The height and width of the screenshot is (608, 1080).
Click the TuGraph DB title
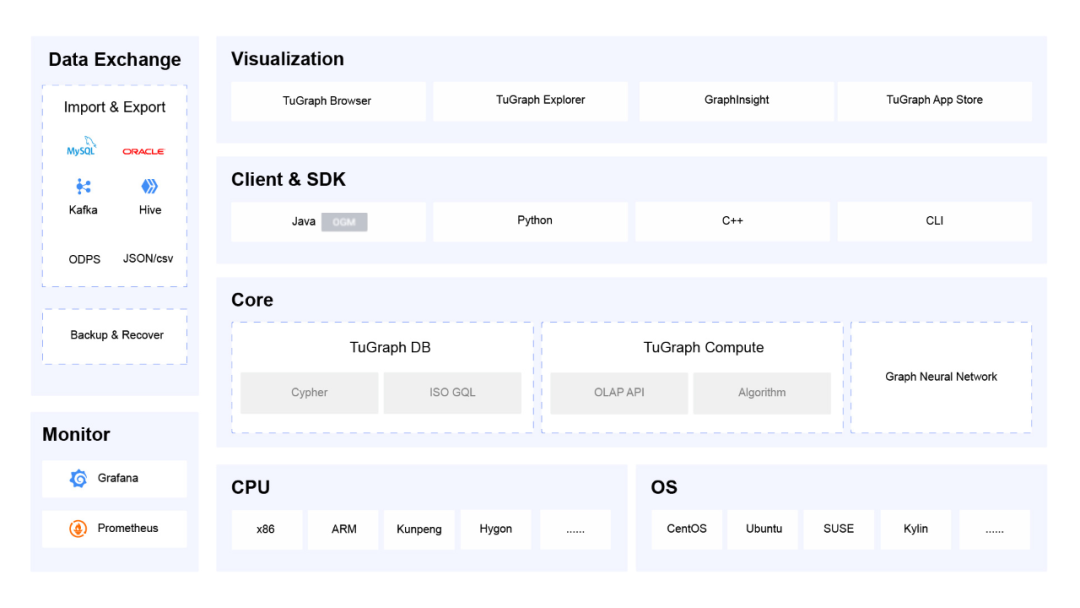tap(390, 347)
